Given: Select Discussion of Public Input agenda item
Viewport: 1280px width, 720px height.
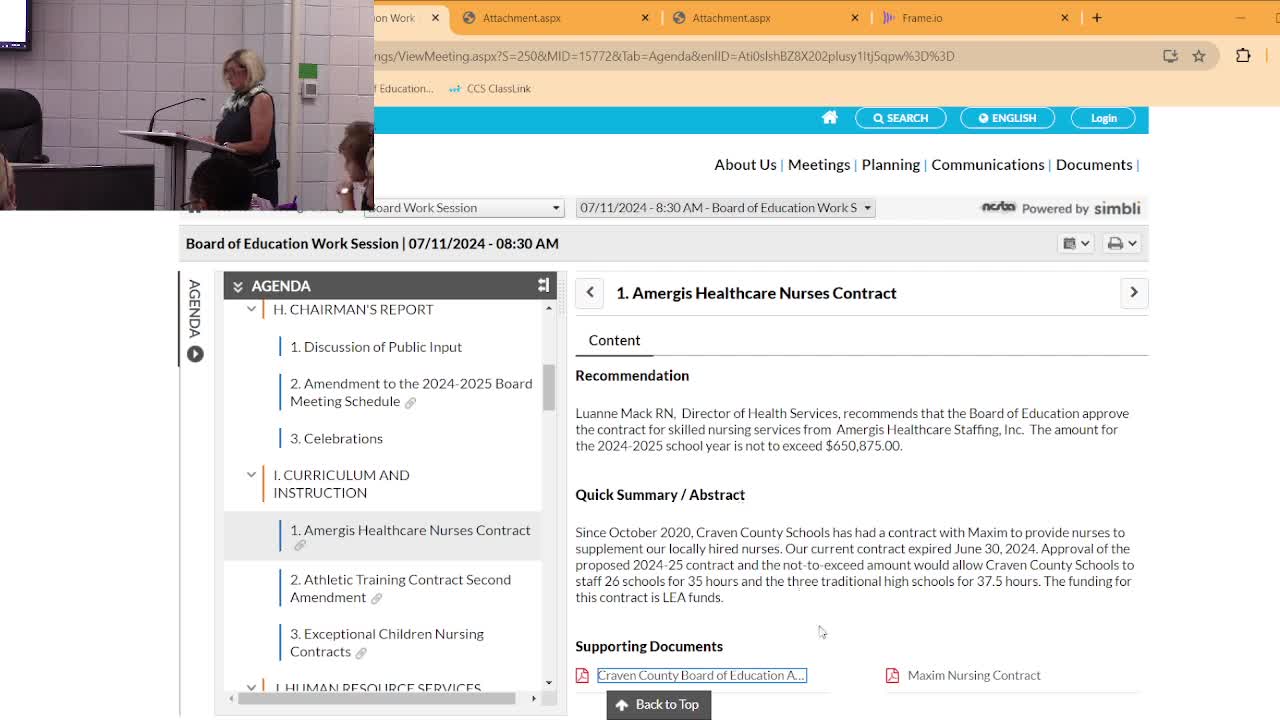Looking at the screenshot, I should [376, 347].
